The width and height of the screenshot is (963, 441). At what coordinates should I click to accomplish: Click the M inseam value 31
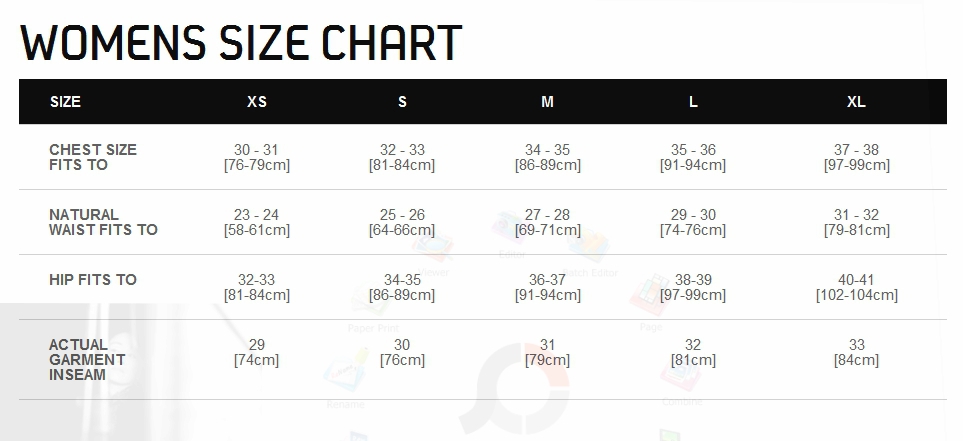pyautogui.click(x=547, y=345)
